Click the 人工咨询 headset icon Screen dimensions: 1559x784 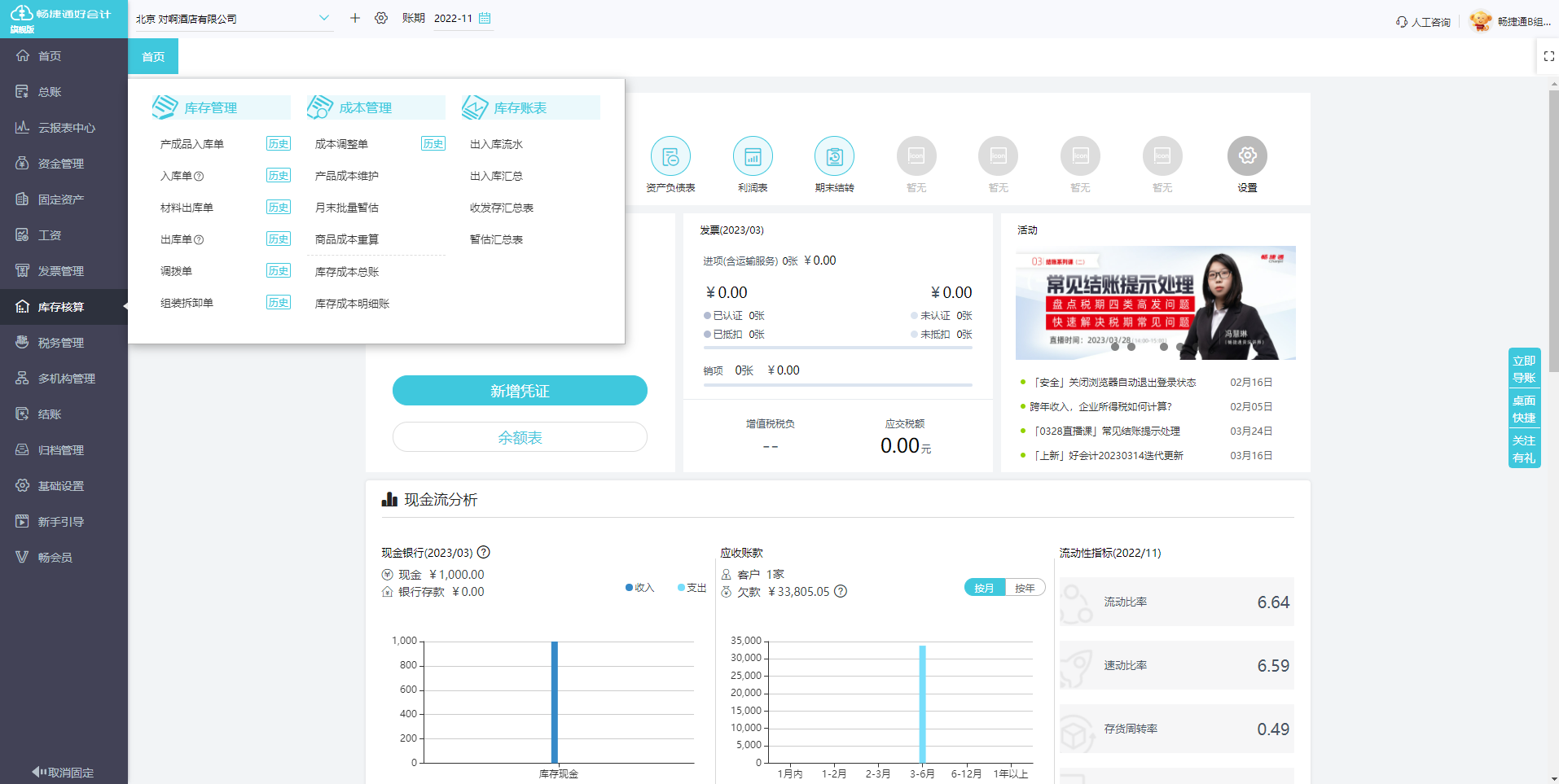tap(1422, 22)
